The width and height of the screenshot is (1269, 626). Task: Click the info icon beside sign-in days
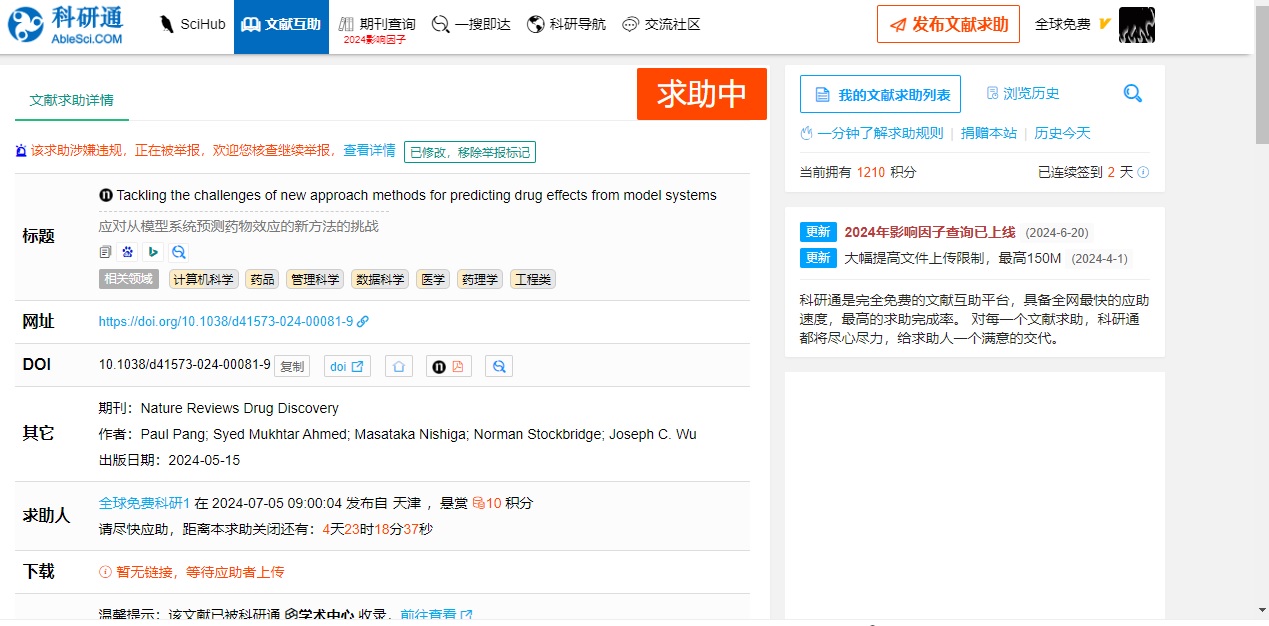(x=1143, y=172)
